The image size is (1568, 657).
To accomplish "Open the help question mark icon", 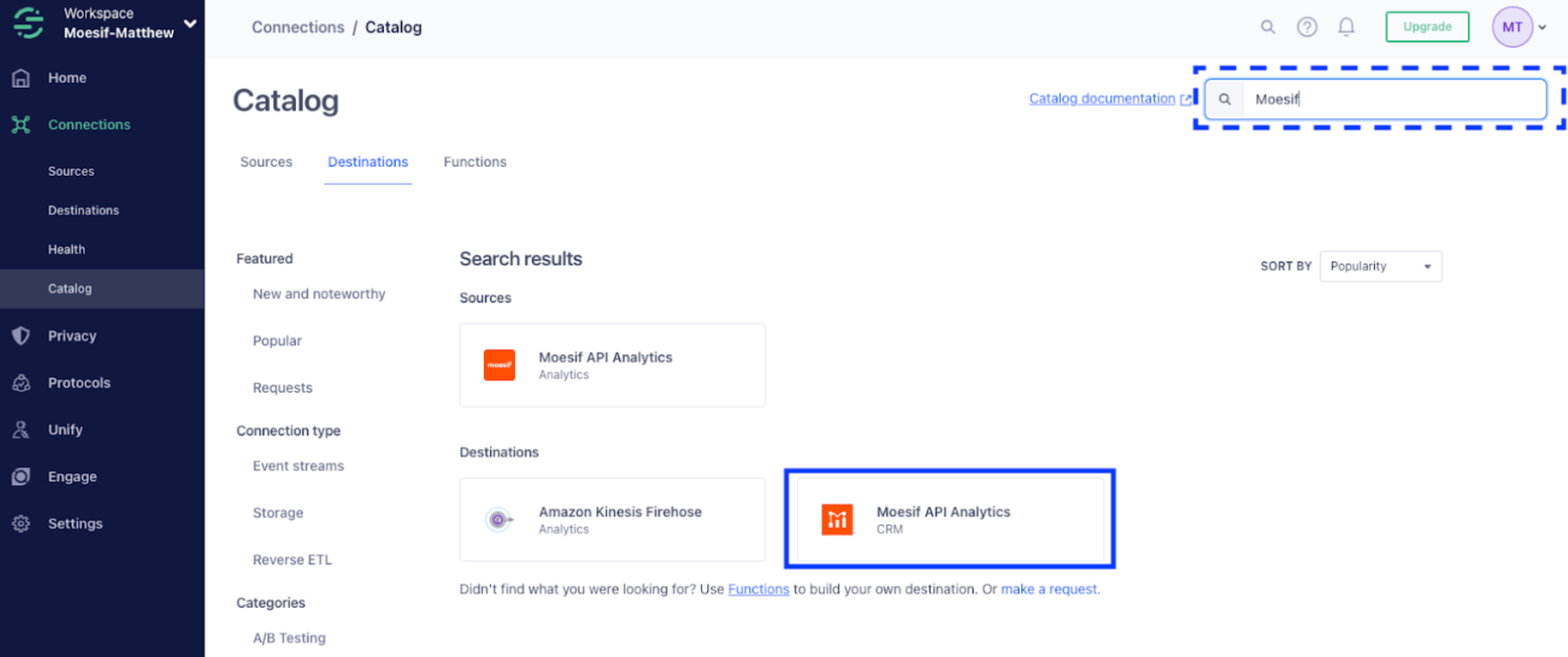I will (1308, 27).
